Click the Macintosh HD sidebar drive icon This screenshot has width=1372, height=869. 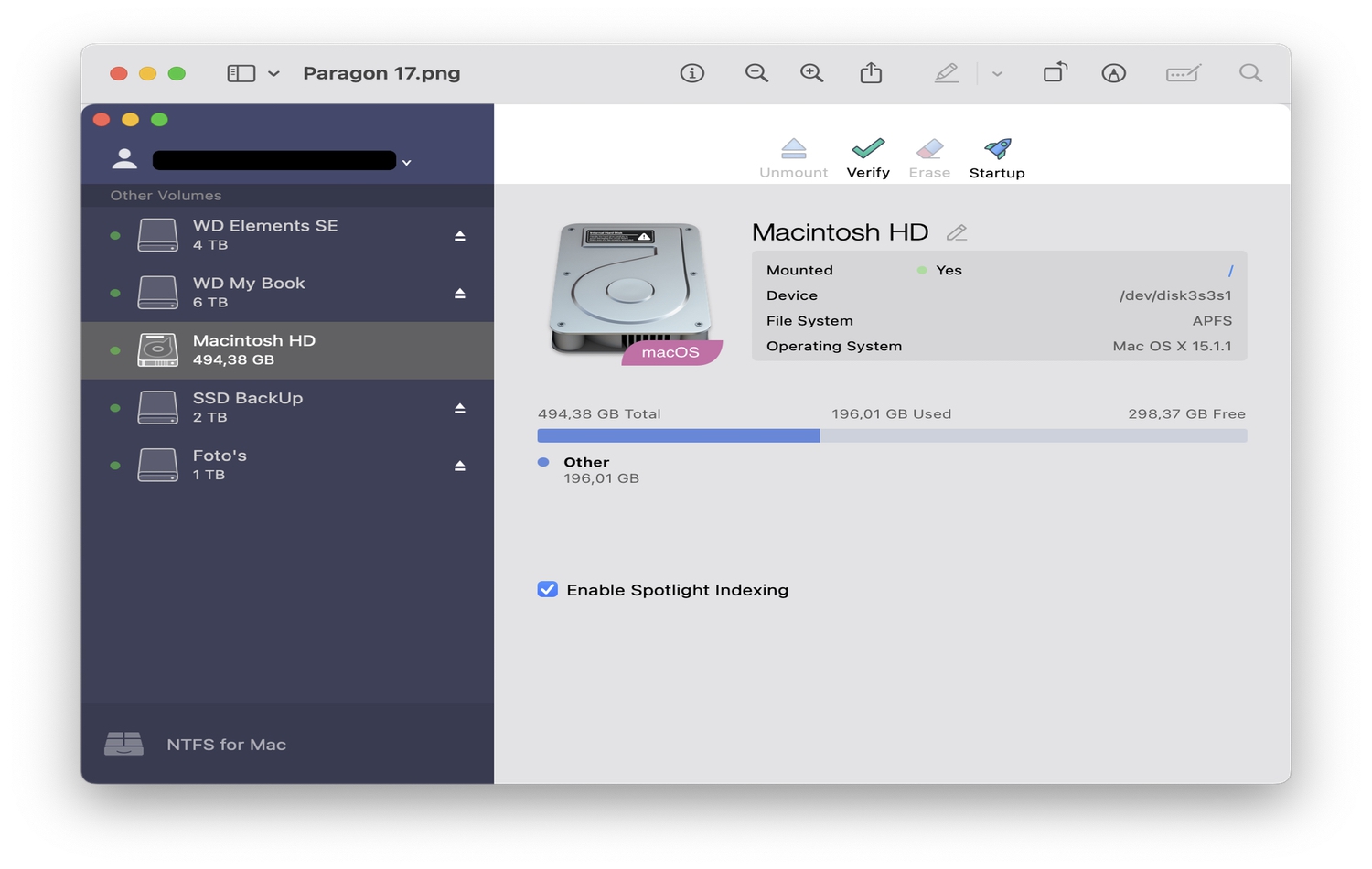157,349
